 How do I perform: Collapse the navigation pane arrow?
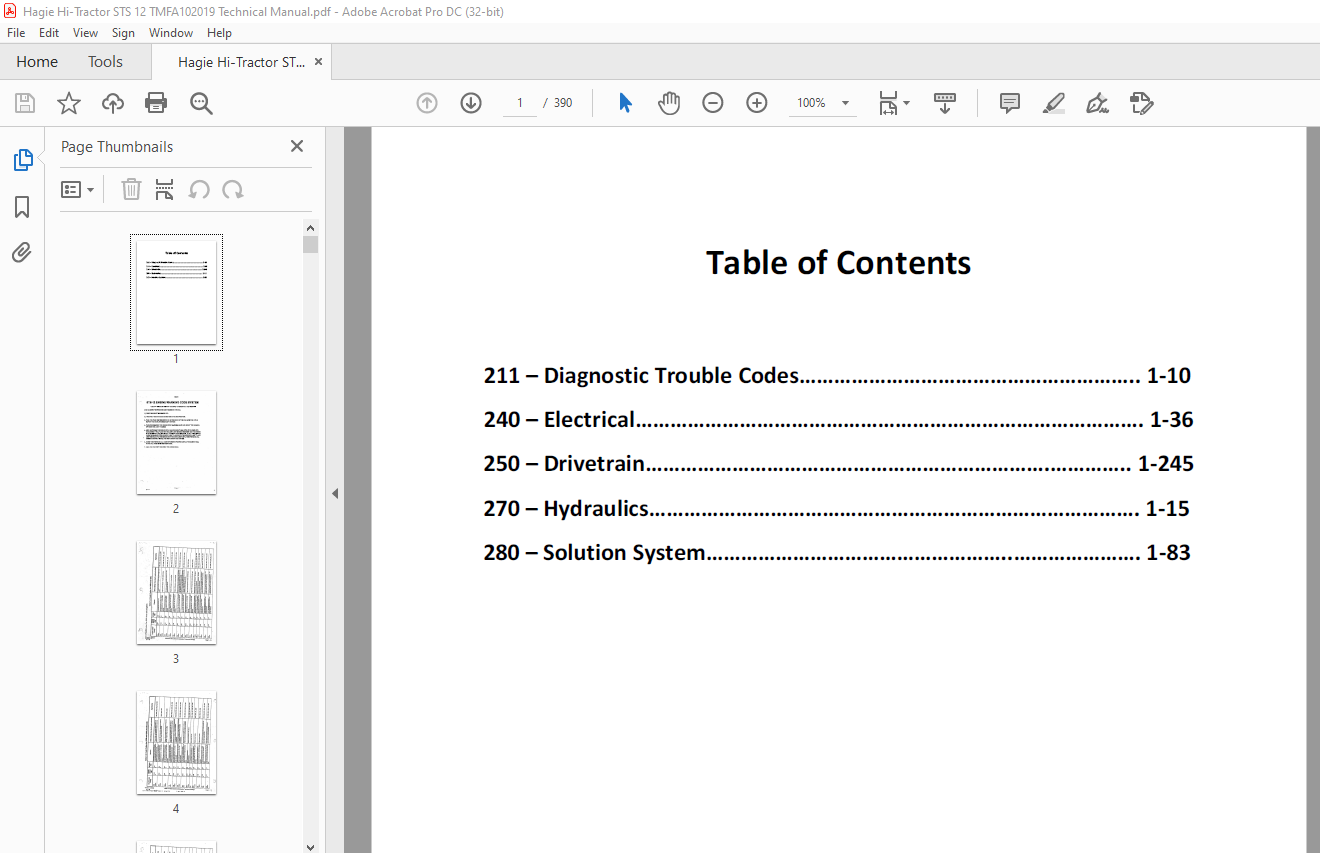click(335, 493)
